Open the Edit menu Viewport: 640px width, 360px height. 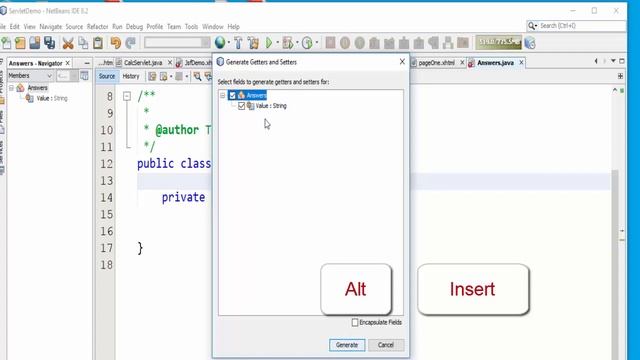[x=15, y=27]
